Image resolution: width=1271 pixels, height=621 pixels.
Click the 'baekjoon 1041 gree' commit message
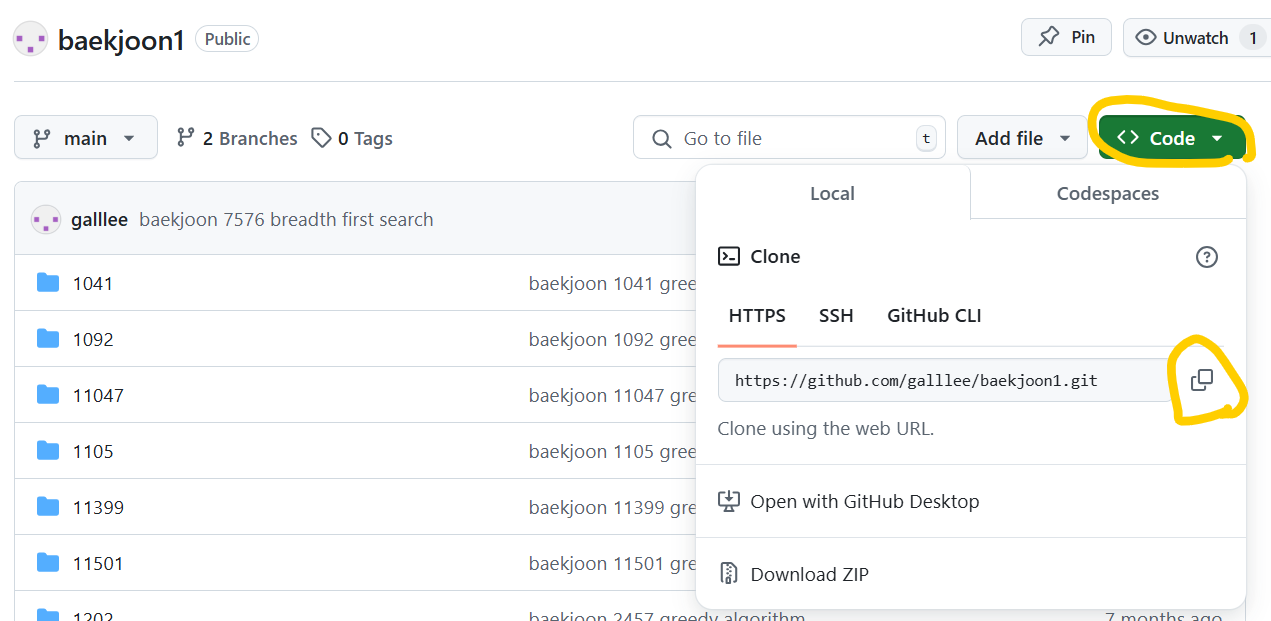pos(612,284)
